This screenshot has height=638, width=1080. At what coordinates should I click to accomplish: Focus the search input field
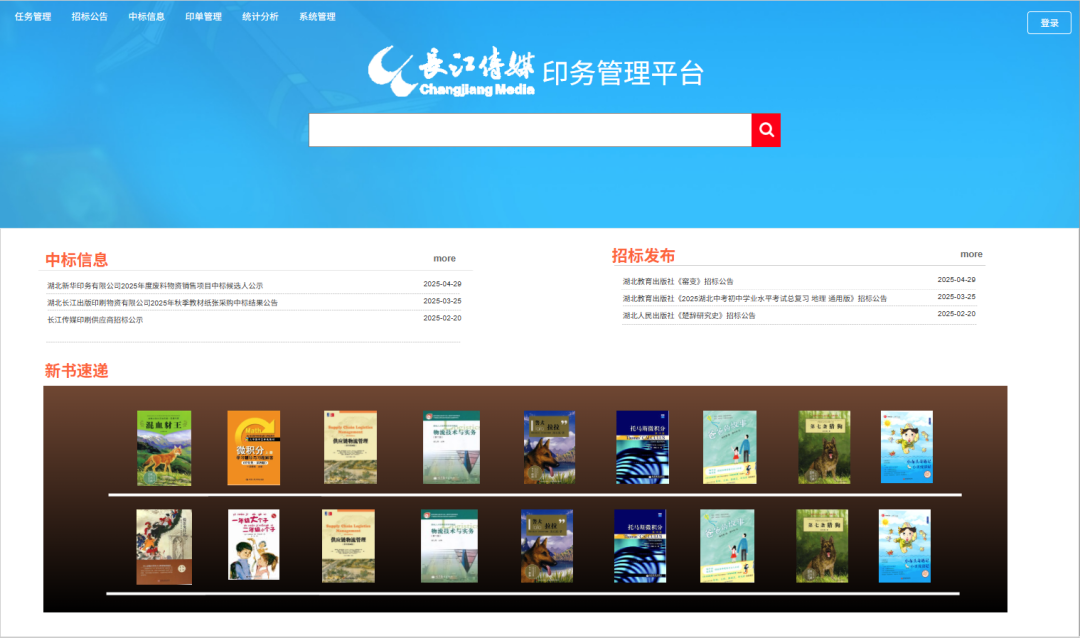(x=529, y=130)
